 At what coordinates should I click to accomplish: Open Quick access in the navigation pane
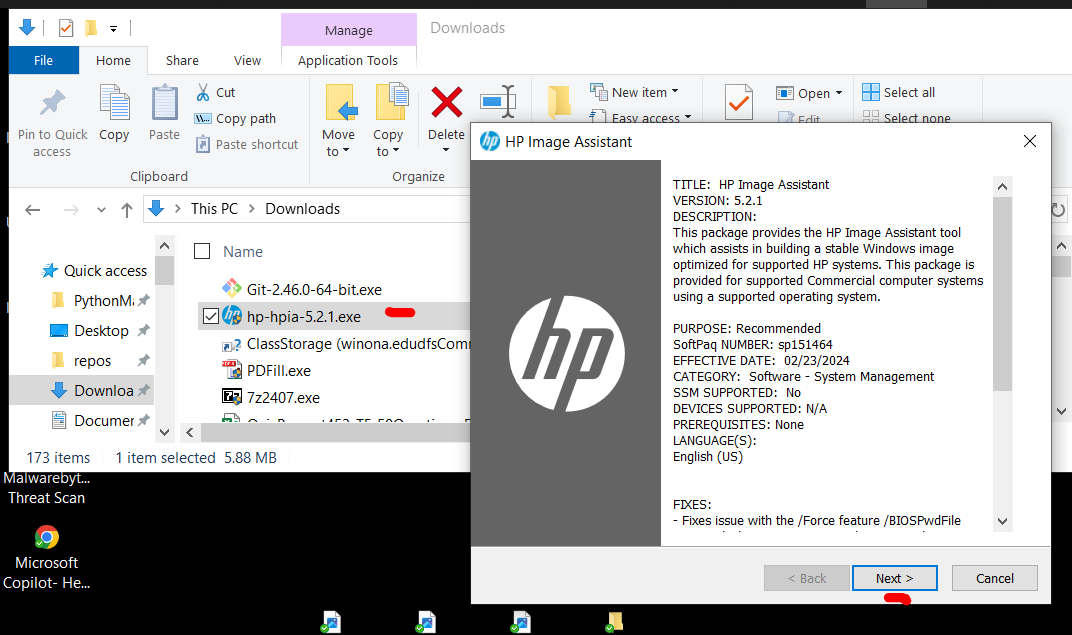click(x=105, y=271)
